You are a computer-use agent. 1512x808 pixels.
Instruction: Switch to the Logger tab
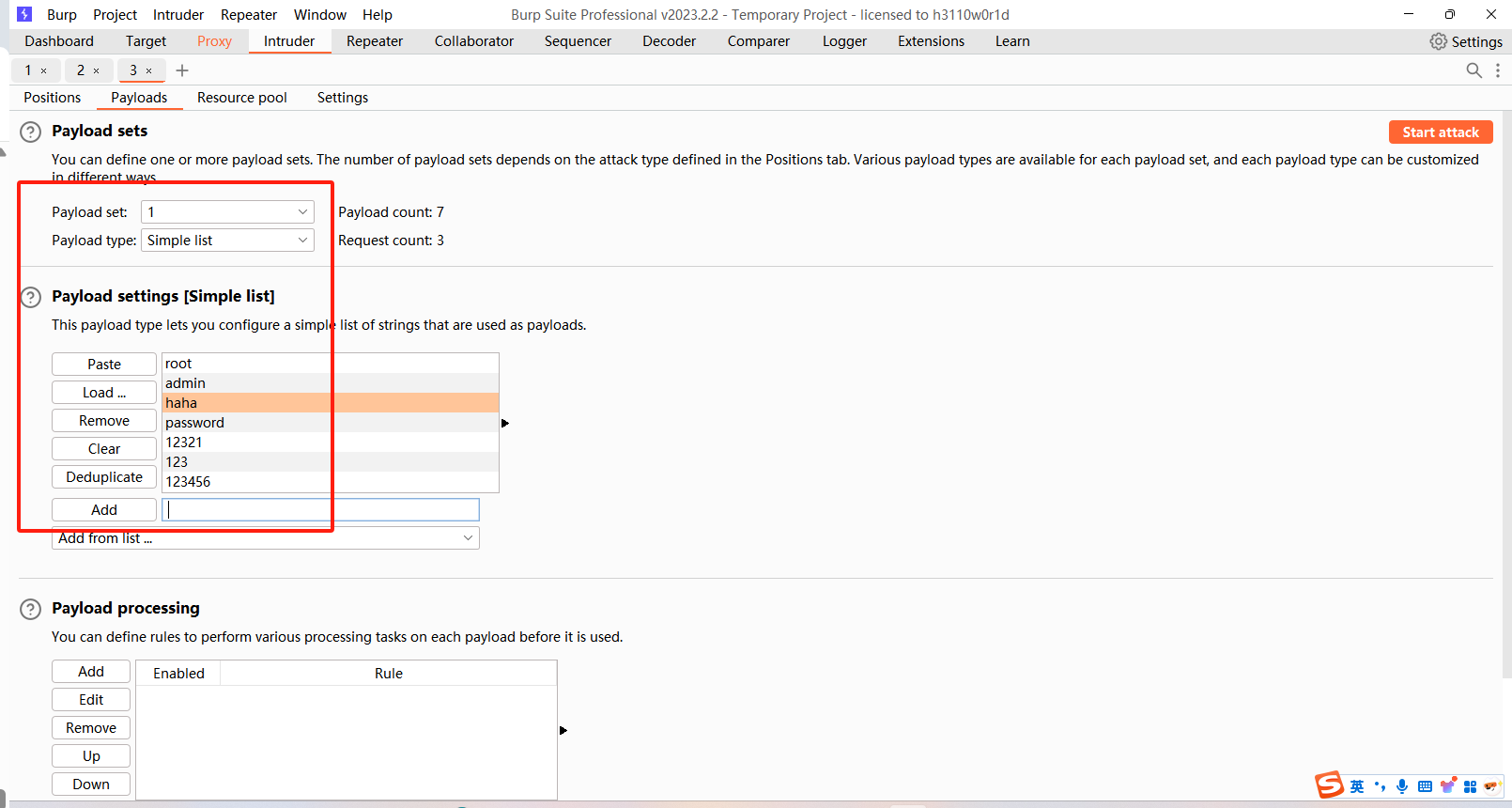(844, 41)
